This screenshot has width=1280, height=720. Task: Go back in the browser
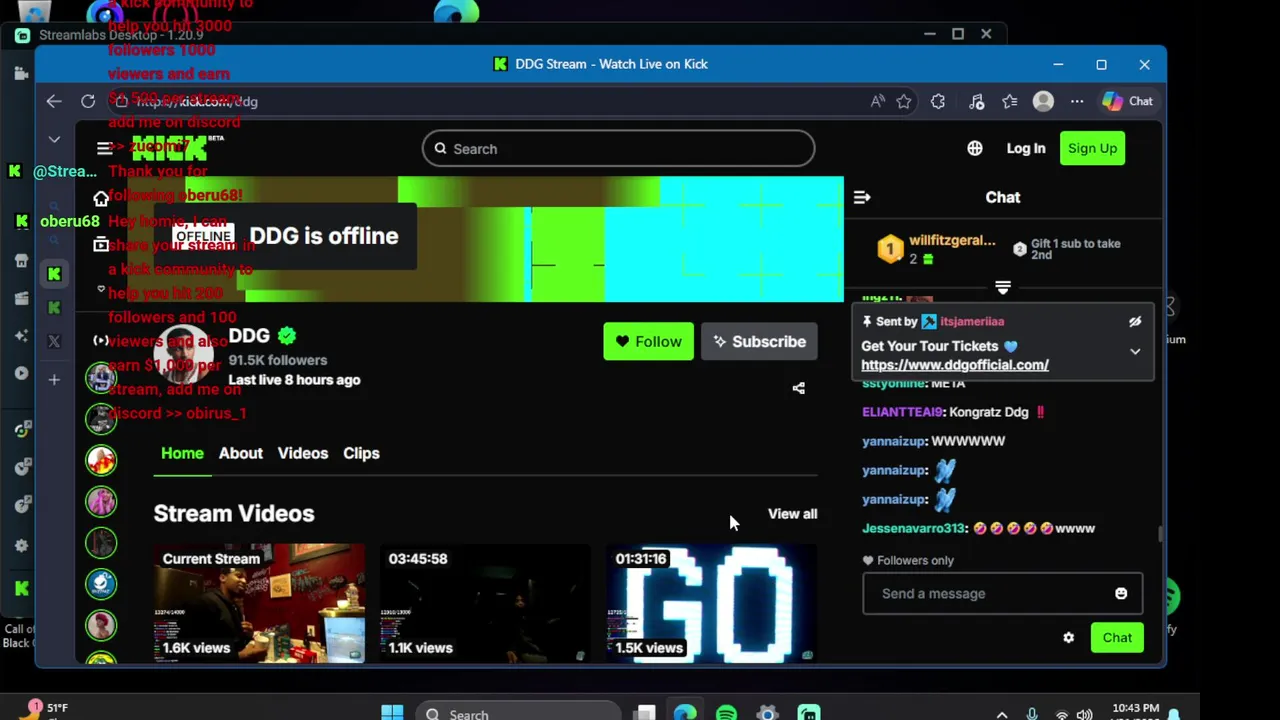point(54,101)
